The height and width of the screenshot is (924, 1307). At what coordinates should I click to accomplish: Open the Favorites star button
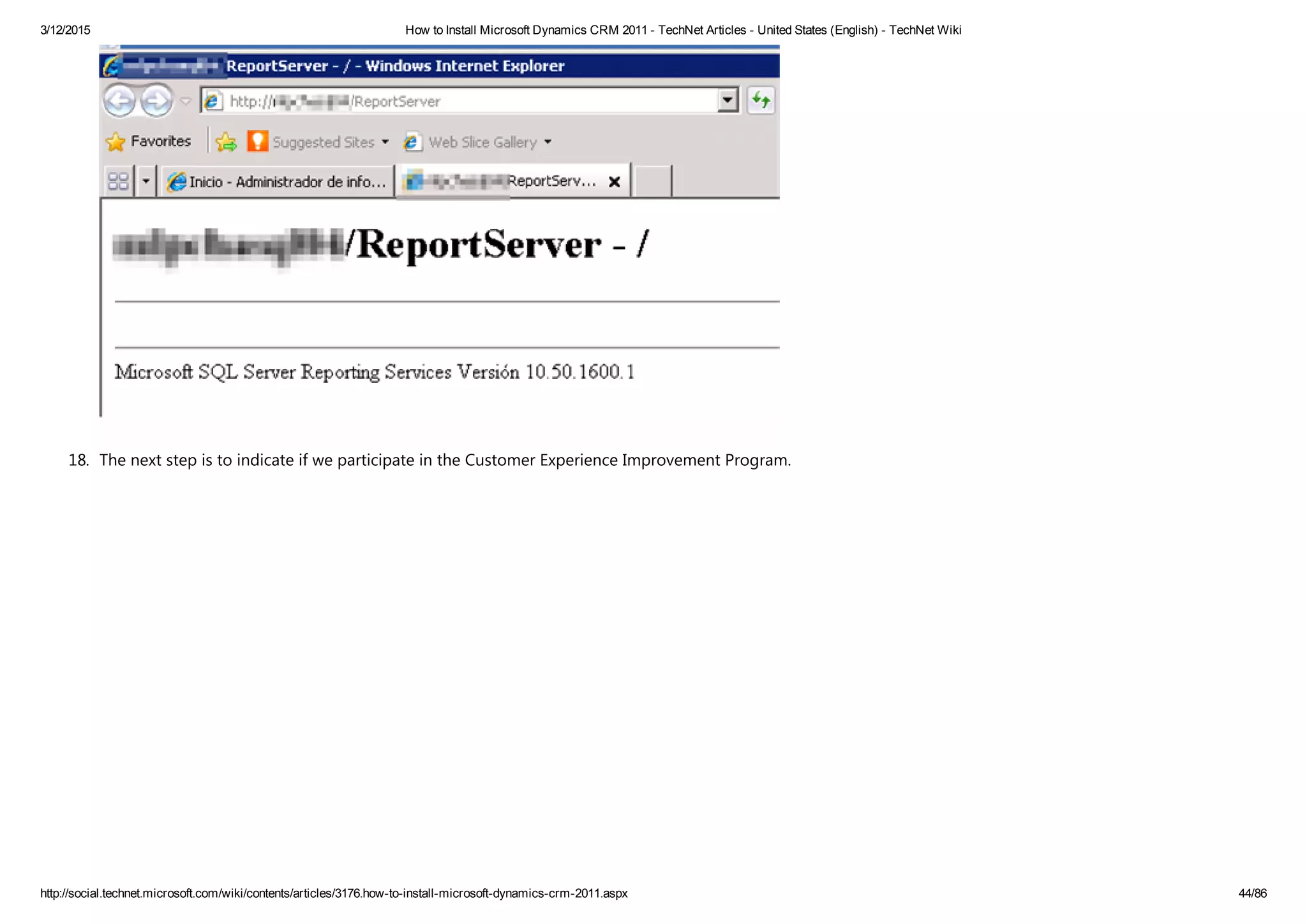148,141
